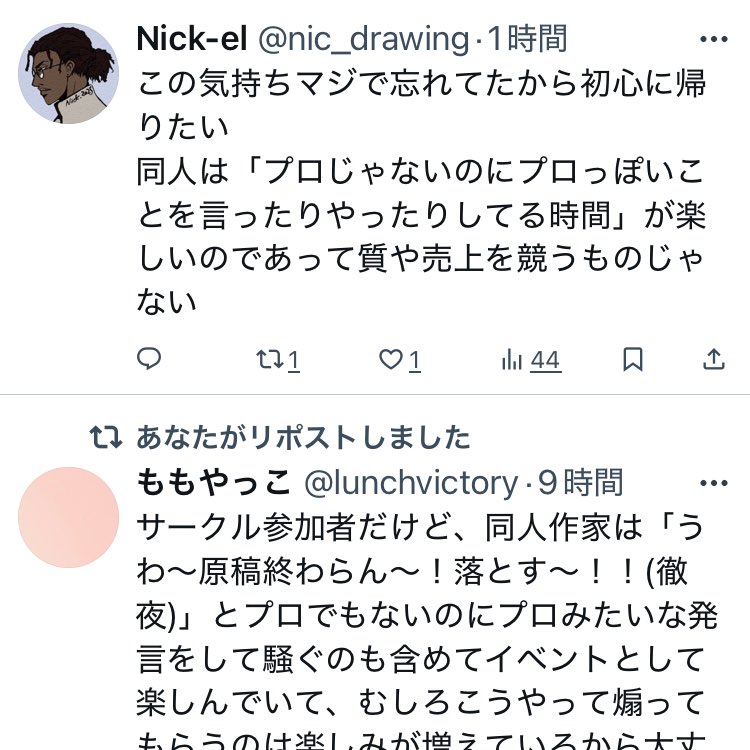
Task: Share Nick-el's post
Action: coord(714,359)
